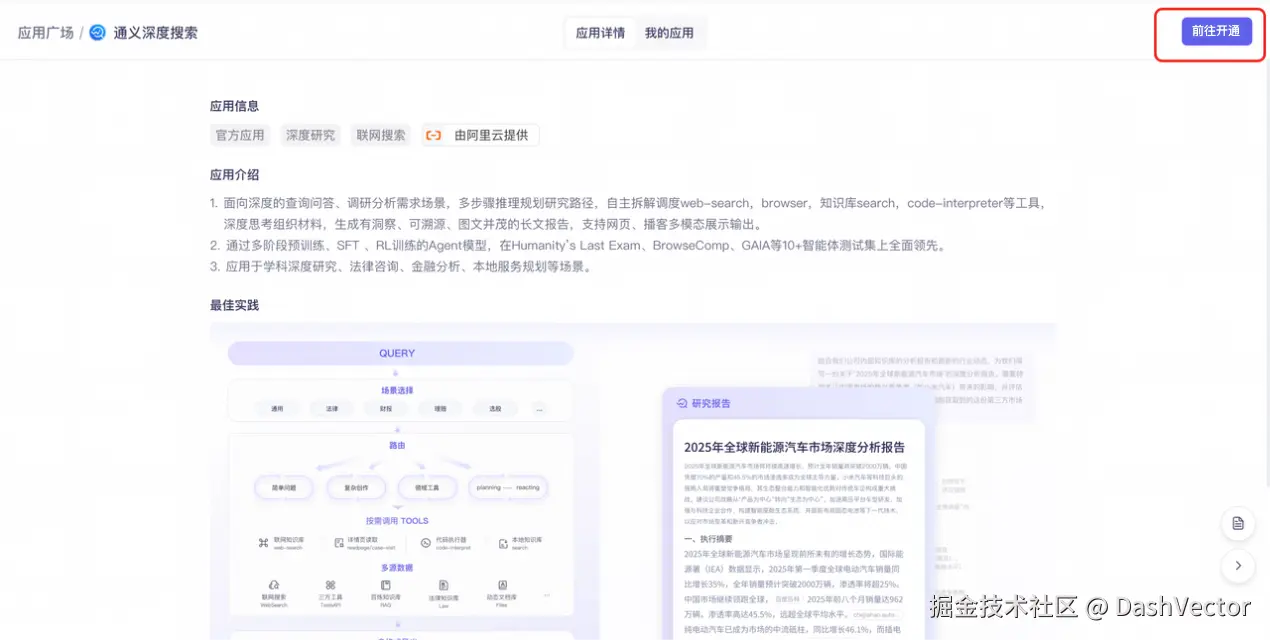The image size is (1270, 640).
Task: Select the 应用信息 heading
Action: 235,106
